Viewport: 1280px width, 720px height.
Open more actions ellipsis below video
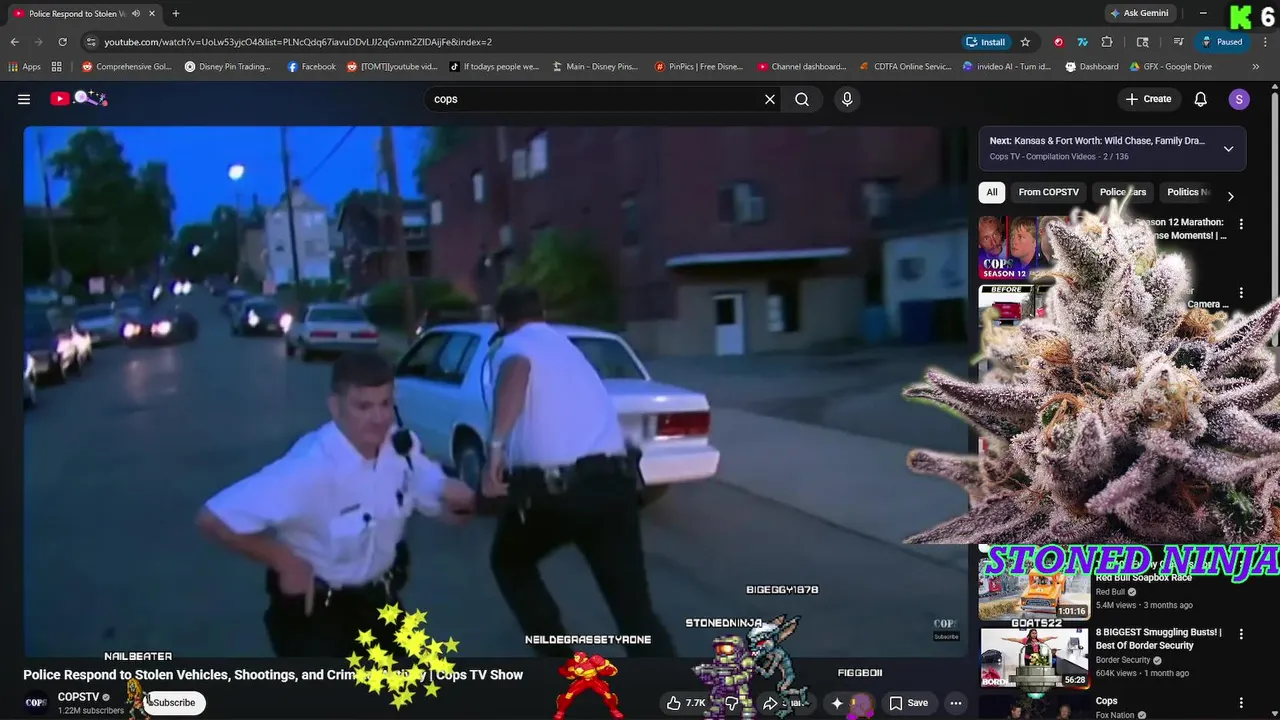(x=955, y=703)
